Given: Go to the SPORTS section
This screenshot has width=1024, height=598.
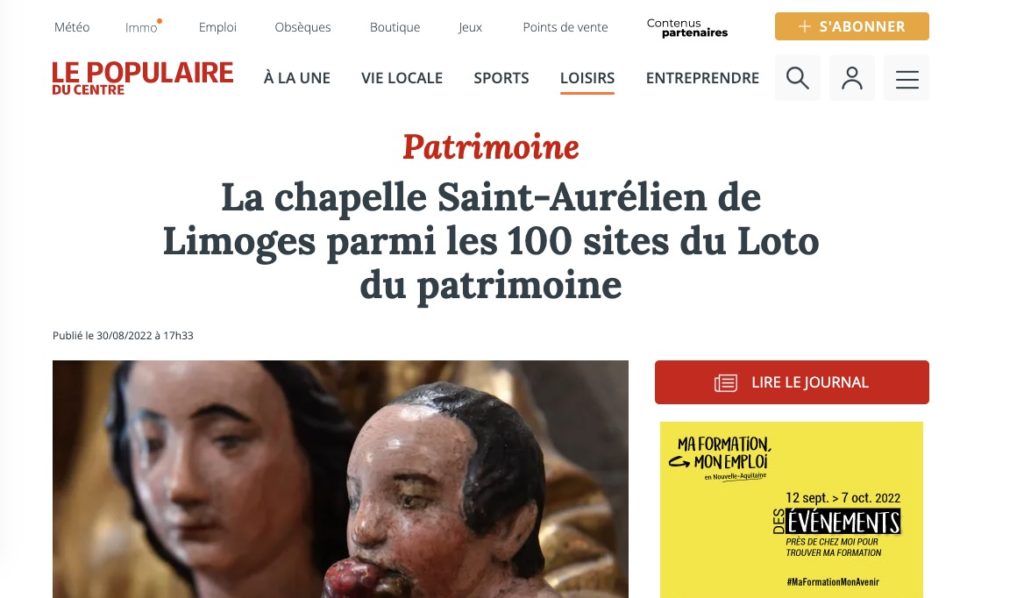Looking at the screenshot, I should [x=501, y=78].
